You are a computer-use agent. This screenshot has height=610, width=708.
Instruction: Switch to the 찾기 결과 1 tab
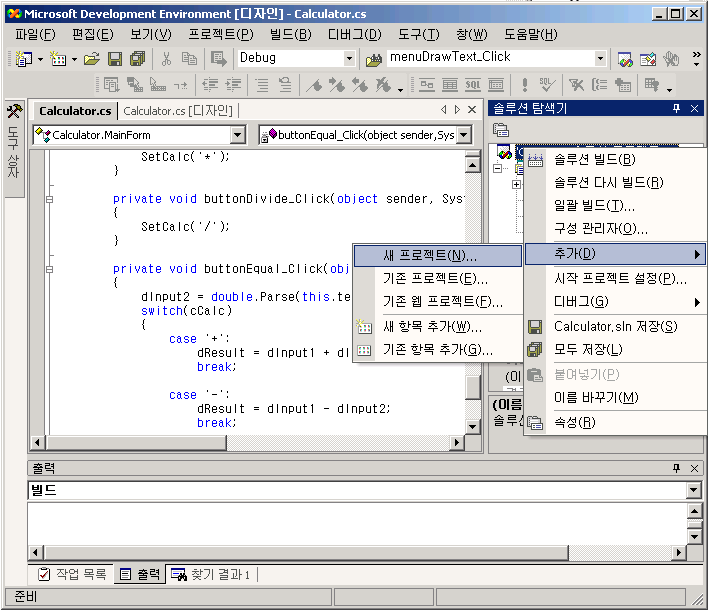click(211, 574)
